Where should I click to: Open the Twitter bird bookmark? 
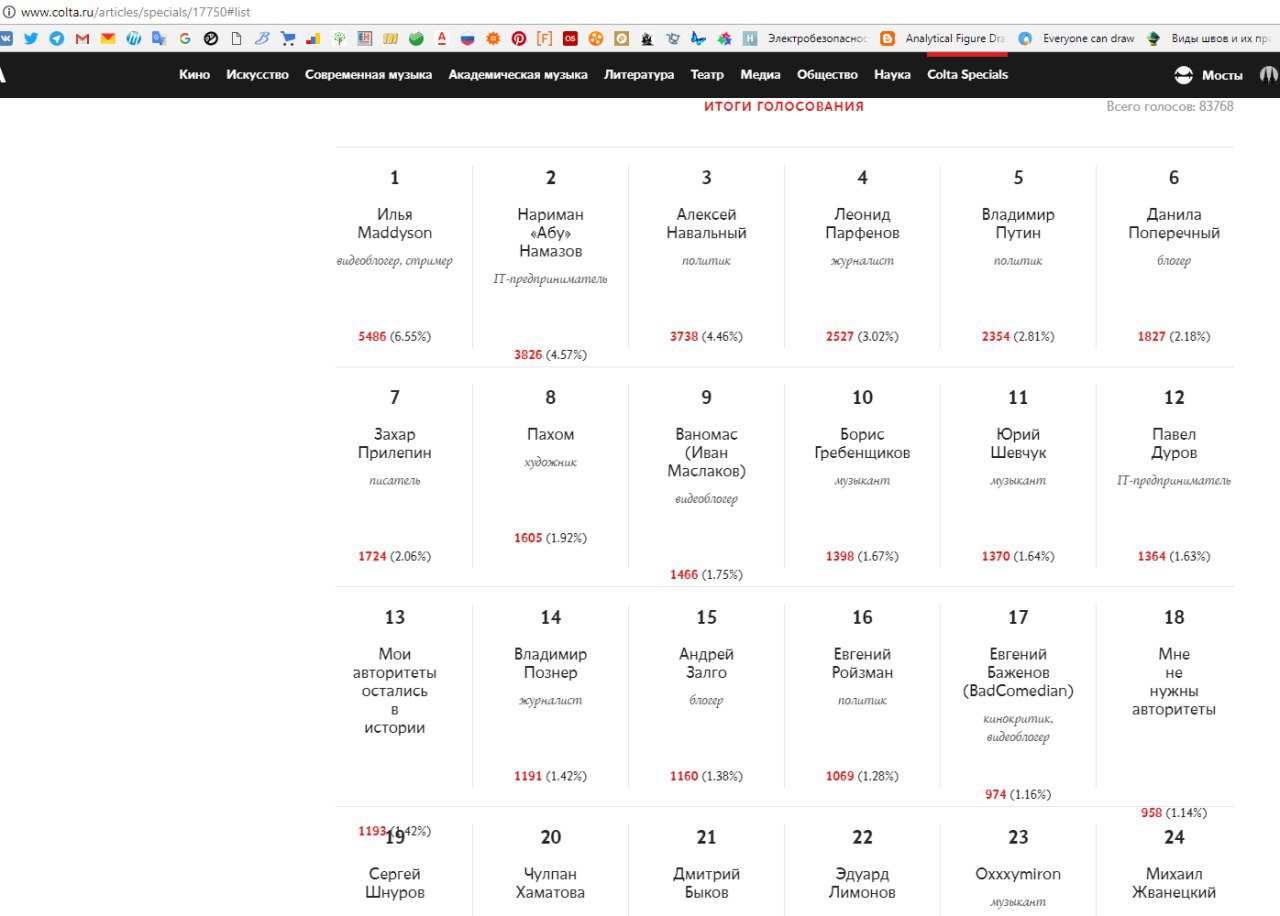point(31,39)
